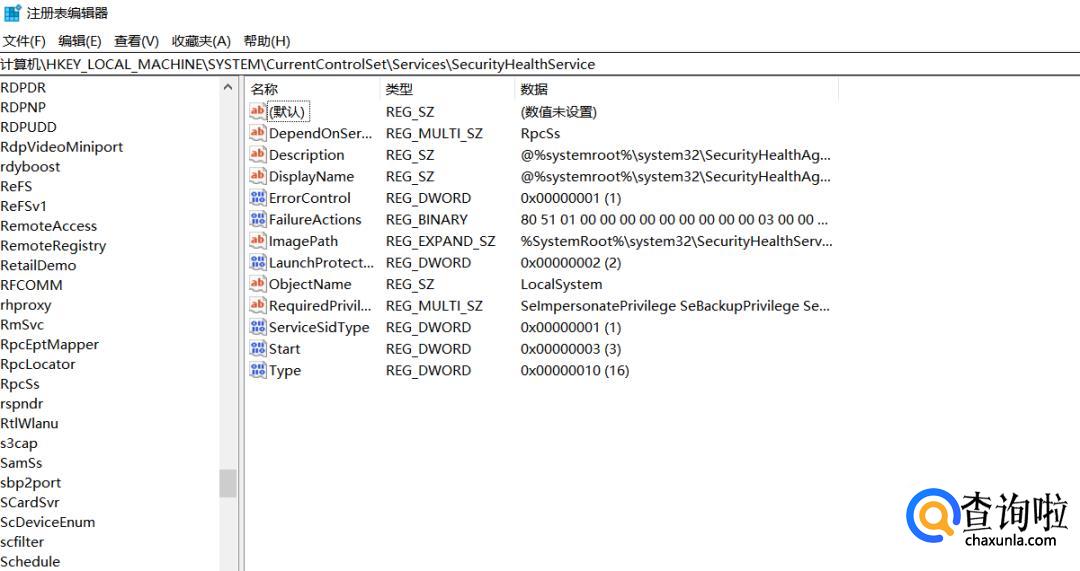The height and width of the screenshot is (571, 1080).
Task: Select the ReFSv1 key in tree
Action: [x=23, y=206]
